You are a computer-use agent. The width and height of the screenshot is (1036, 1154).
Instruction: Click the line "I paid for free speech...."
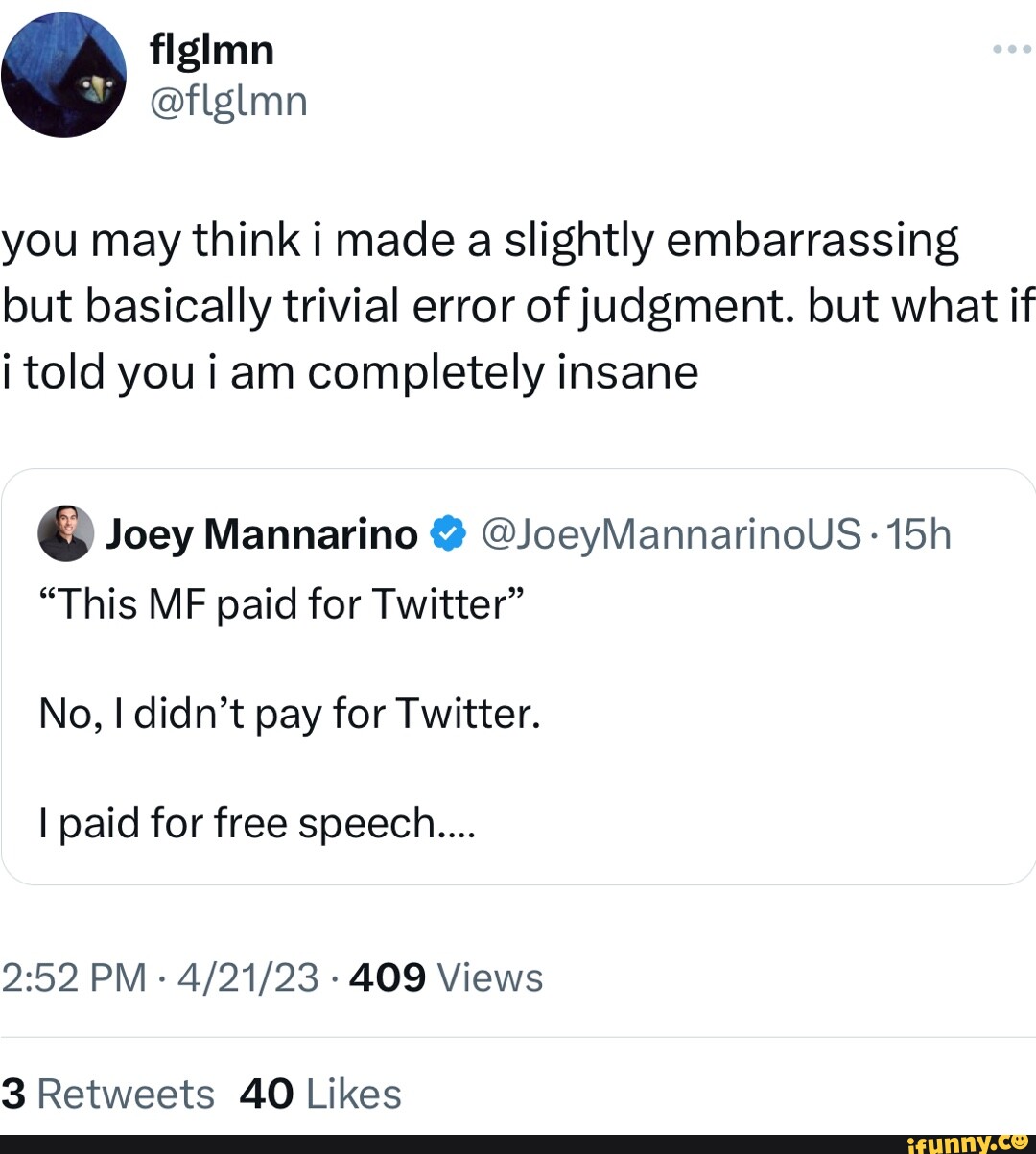pyautogui.click(x=257, y=823)
